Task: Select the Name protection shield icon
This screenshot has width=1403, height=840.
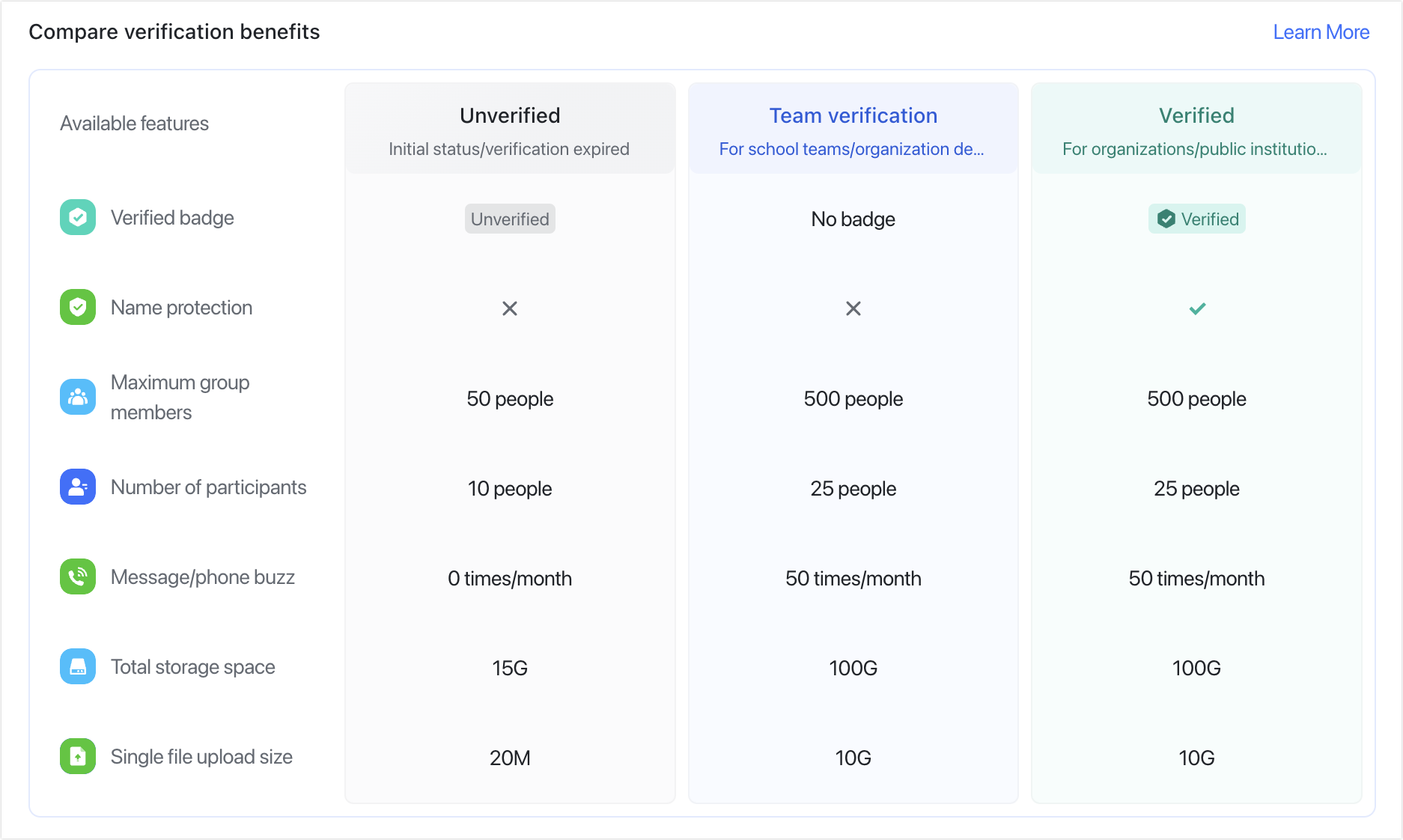Action: 77,307
